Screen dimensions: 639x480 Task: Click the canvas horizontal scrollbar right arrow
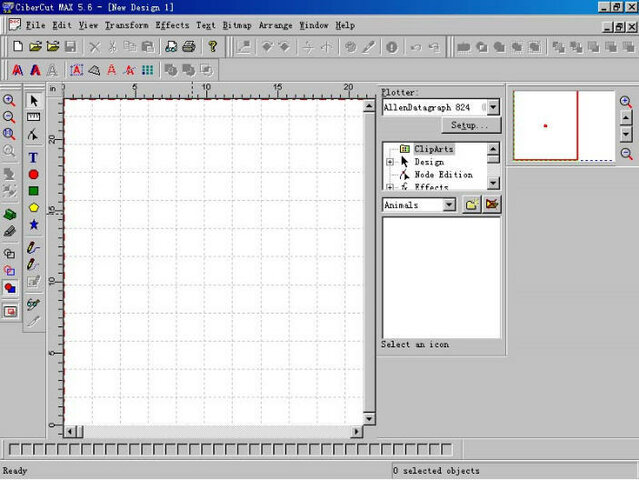pyautogui.click(x=357, y=431)
